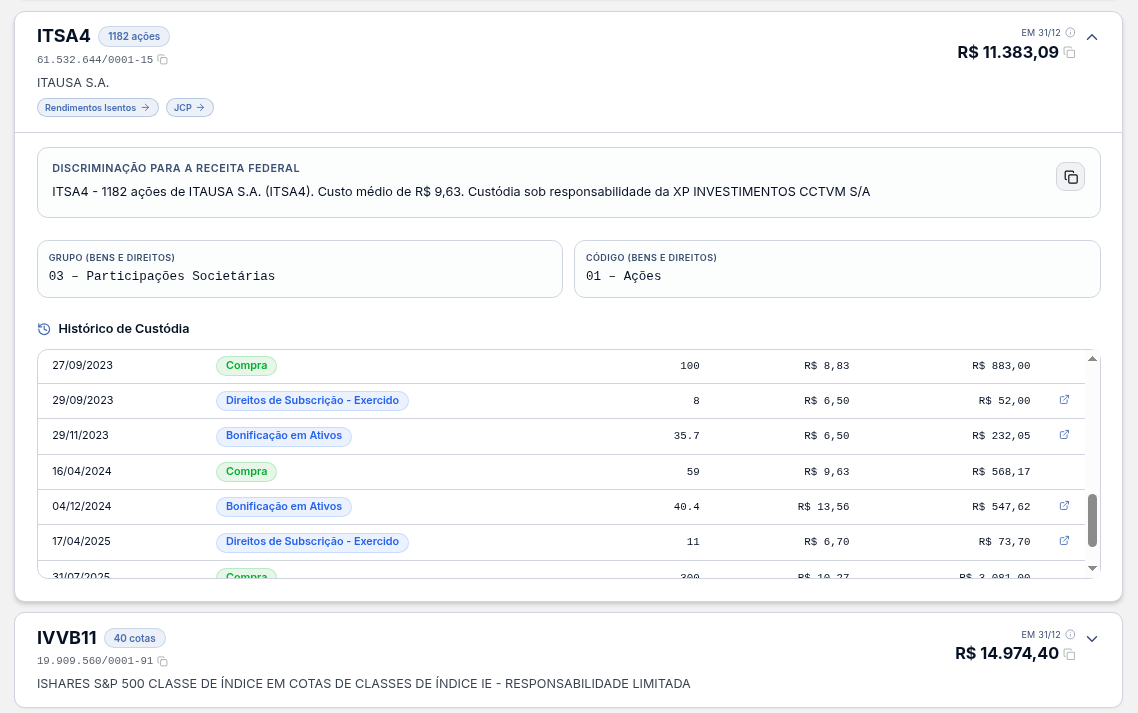Copy the R$ 14.974,40 value
This screenshot has width=1138, height=713.
pos(1069,654)
